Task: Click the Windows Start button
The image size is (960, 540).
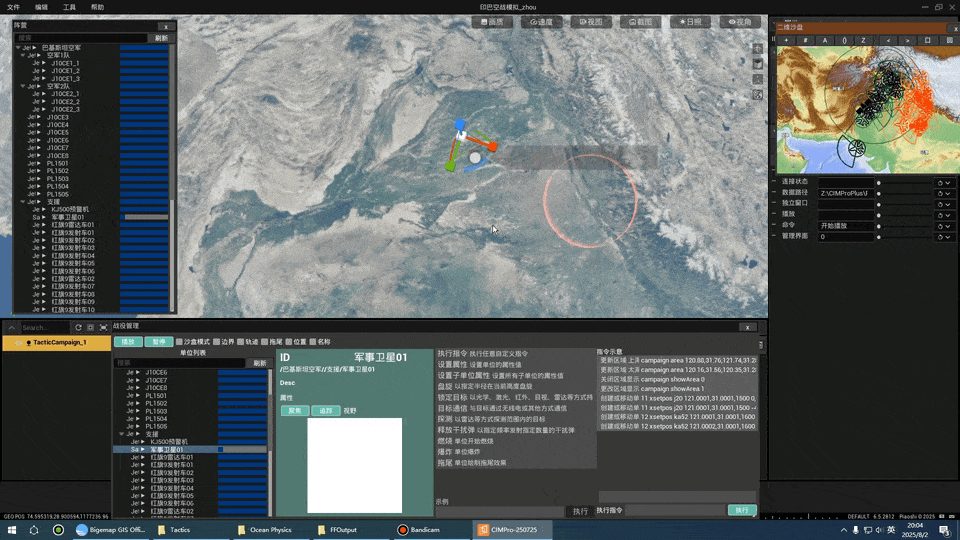Action: tap(12, 530)
